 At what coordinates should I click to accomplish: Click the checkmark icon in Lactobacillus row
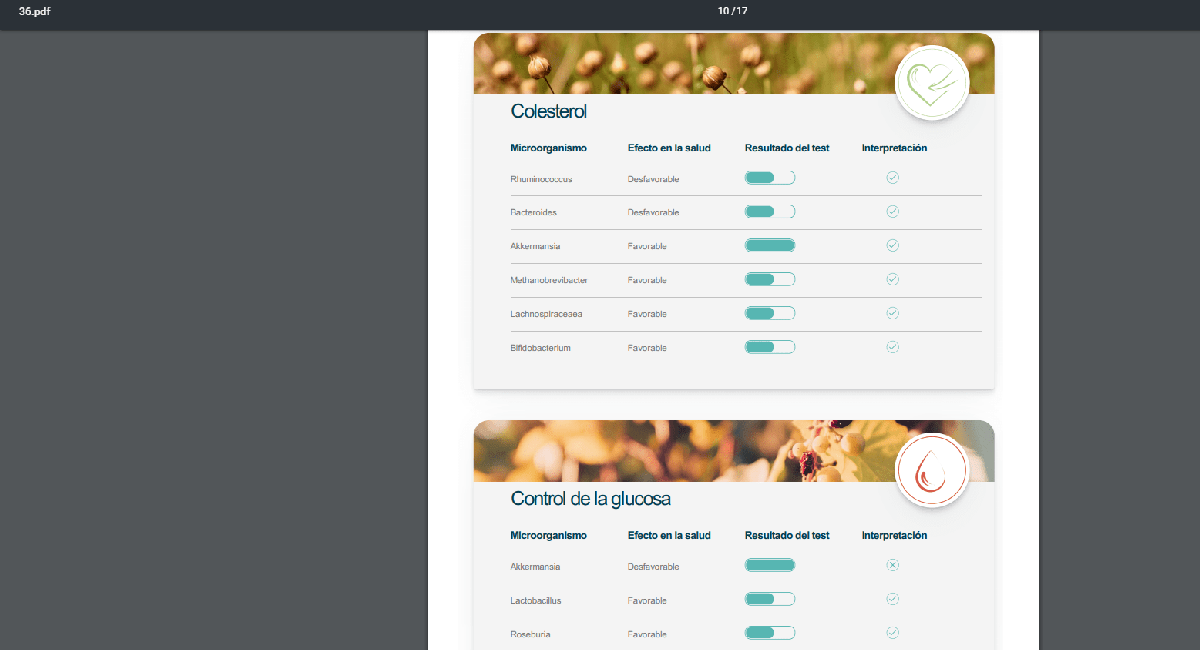click(x=893, y=600)
